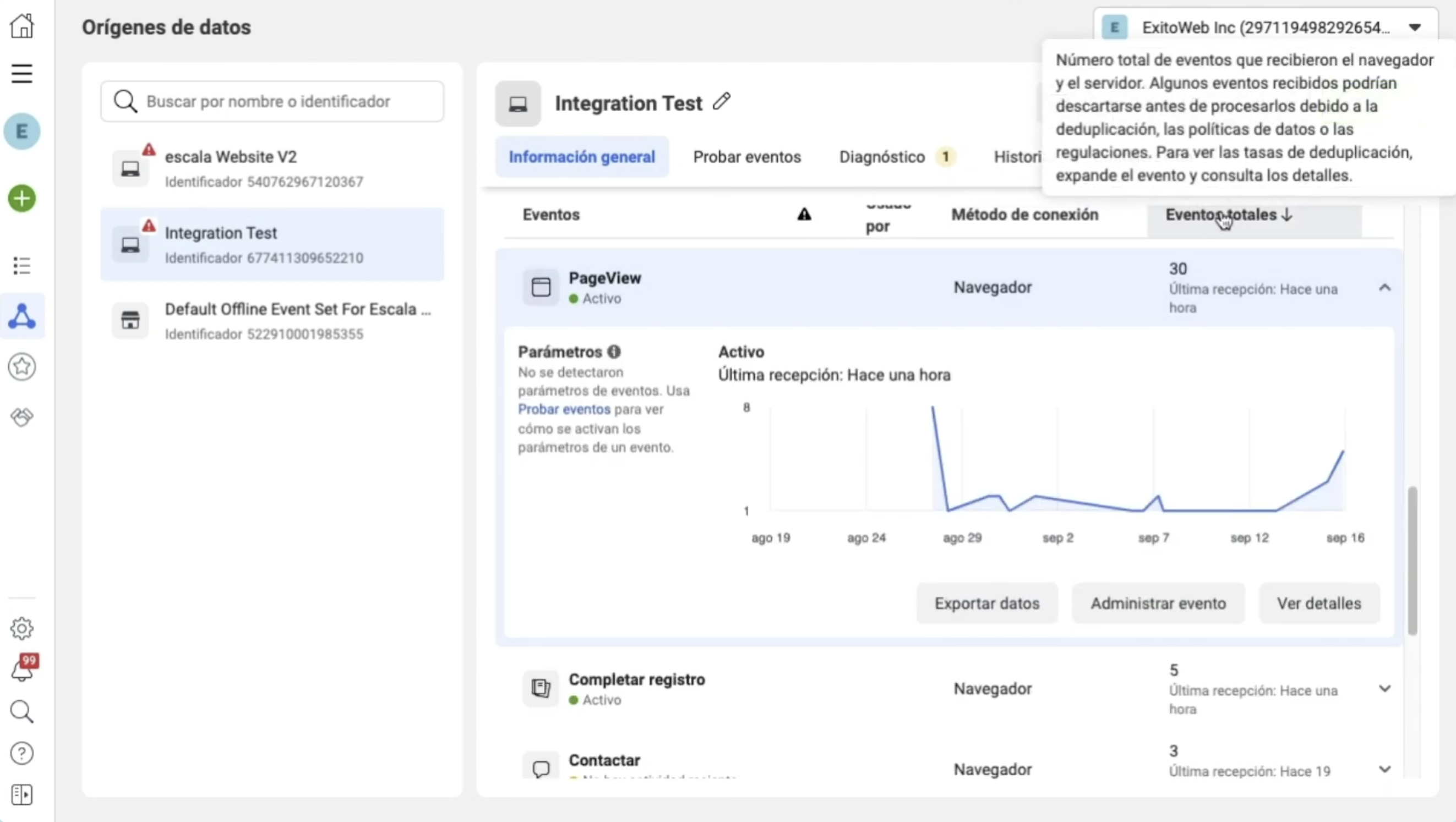This screenshot has width=1456, height=822.
Task: Click the vertical scrollbar of events list
Action: [1413, 561]
